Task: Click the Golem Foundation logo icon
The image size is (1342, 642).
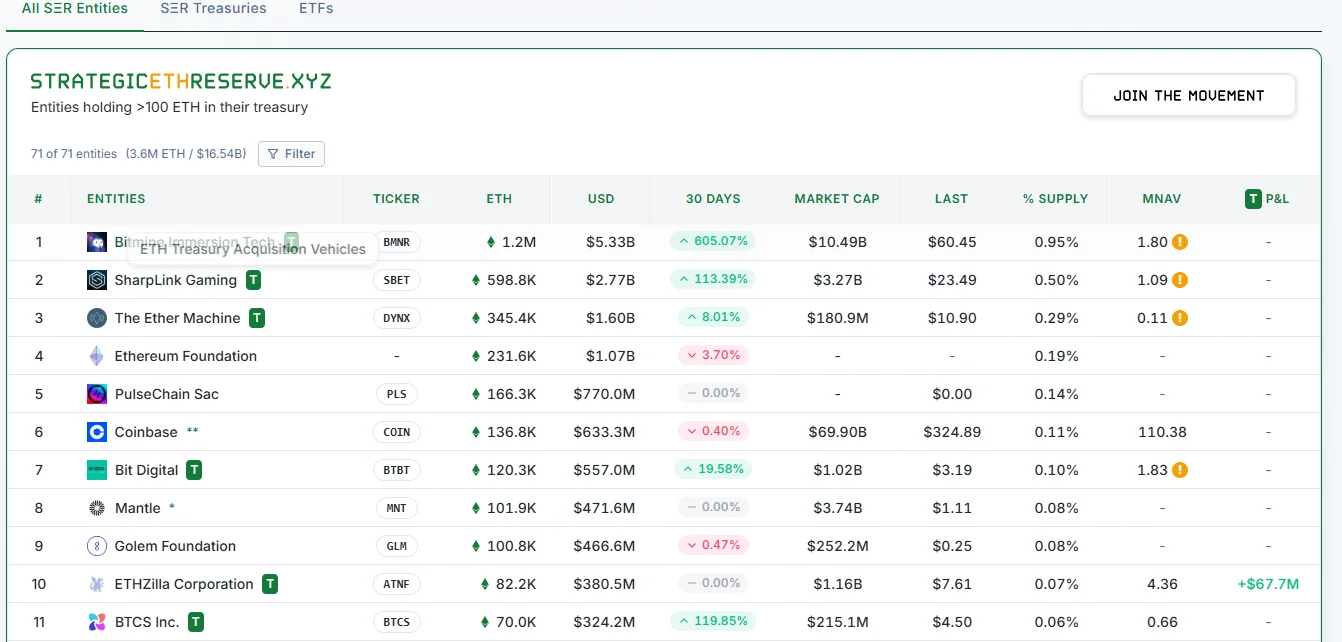Action: (97, 546)
